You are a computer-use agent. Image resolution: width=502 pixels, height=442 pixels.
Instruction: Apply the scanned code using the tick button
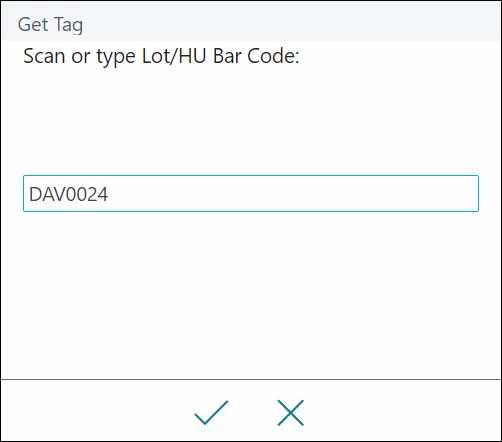point(211,413)
